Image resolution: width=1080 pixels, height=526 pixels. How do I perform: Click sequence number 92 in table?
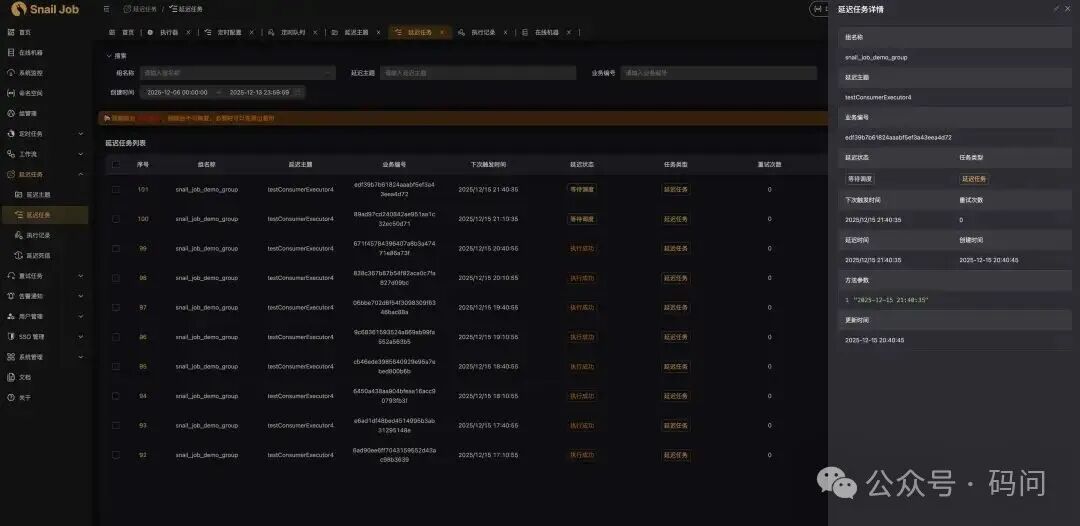(x=143, y=455)
